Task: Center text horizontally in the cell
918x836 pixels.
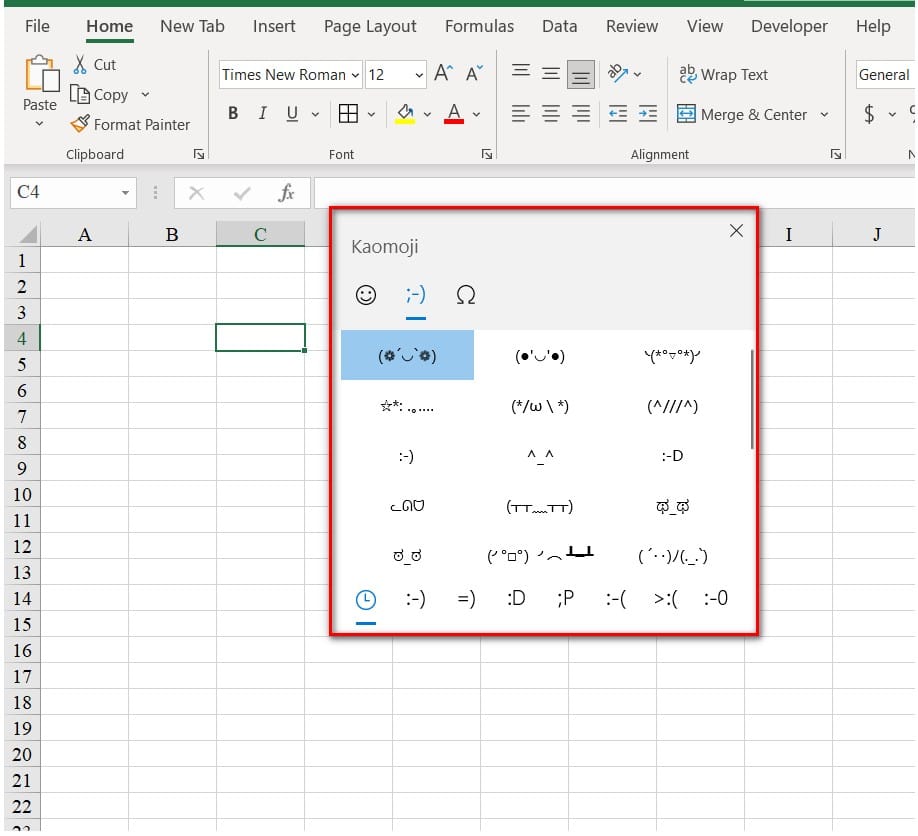Action: [550, 113]
